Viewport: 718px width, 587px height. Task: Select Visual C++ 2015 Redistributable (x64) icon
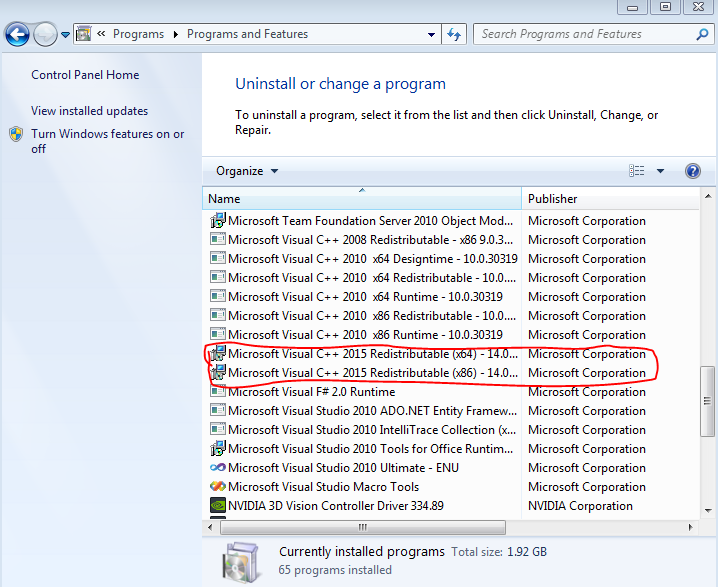[218, 353]
